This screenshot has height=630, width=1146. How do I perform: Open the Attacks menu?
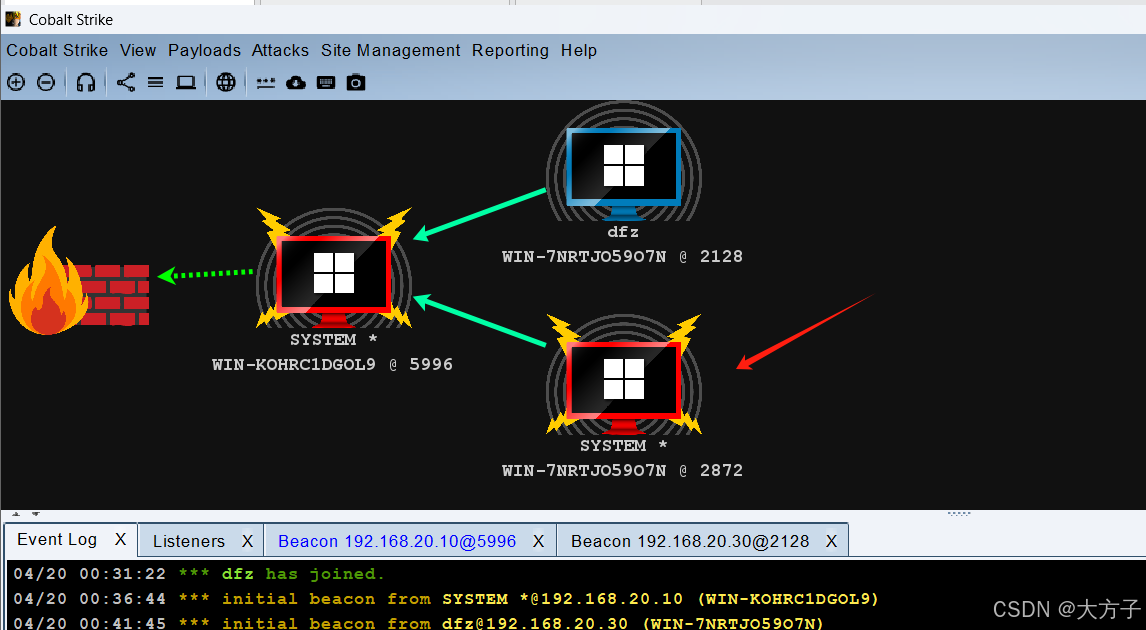coord(281,50)
